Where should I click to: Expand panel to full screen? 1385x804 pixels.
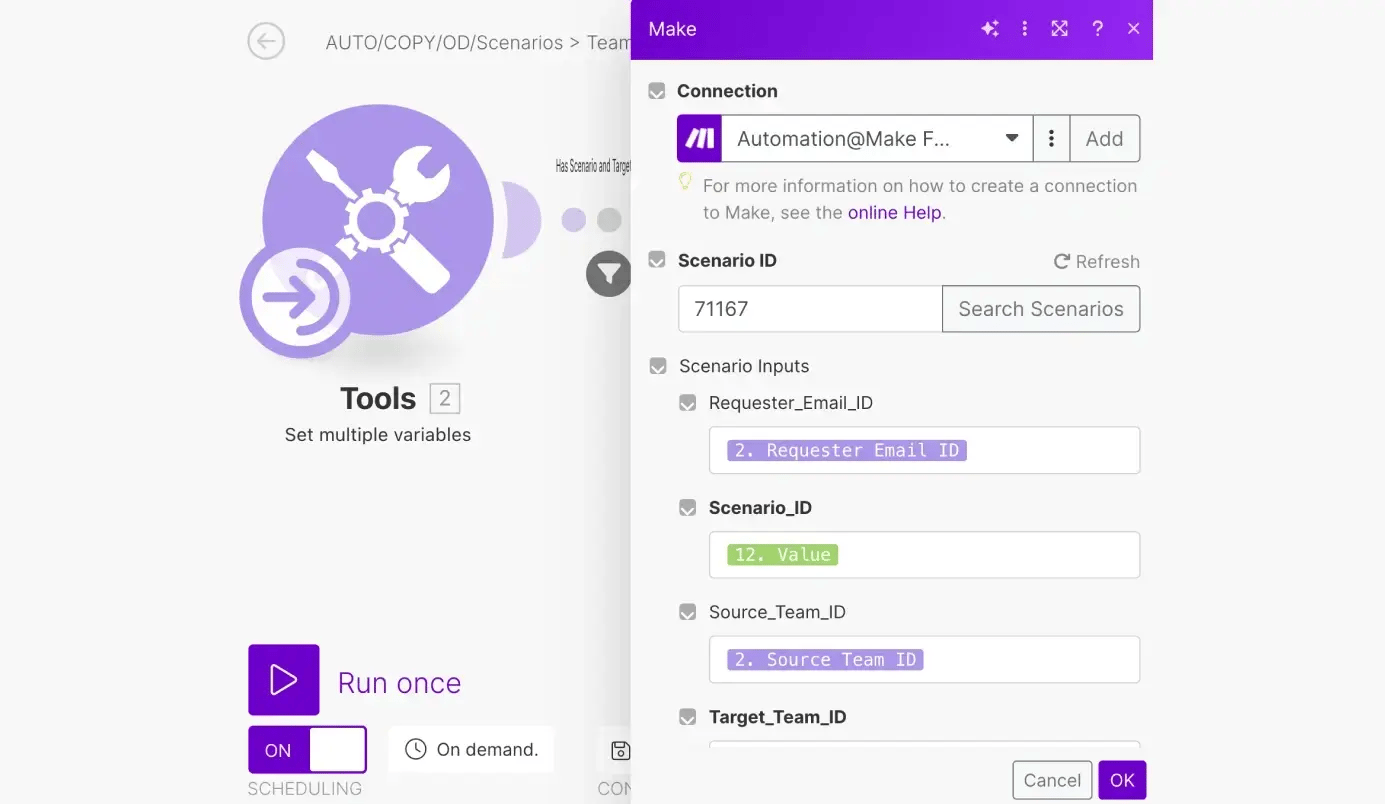click(1060, 29)
